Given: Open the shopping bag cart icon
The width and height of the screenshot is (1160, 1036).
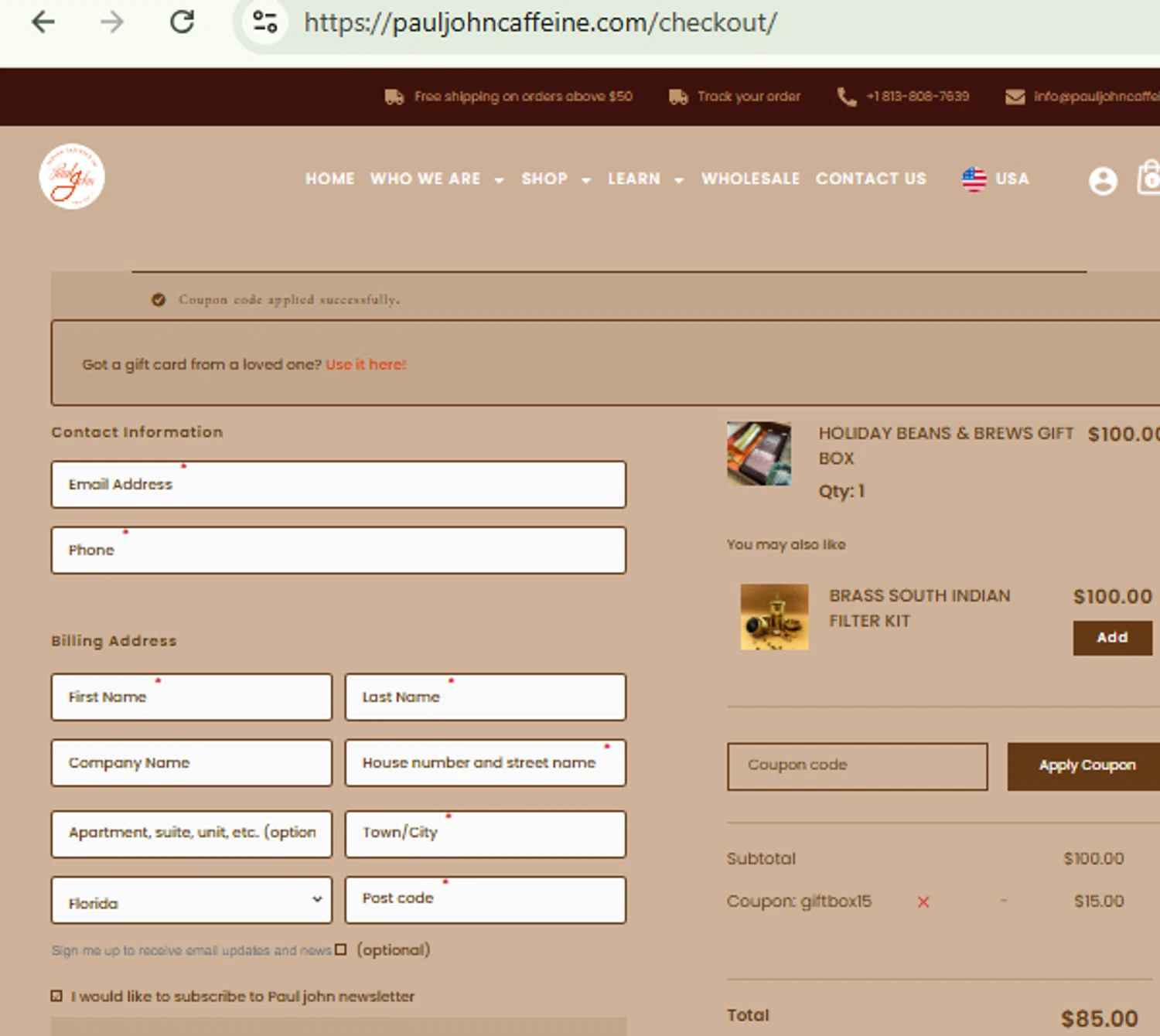Looking at the screenshot, I should click(1148, 178).
